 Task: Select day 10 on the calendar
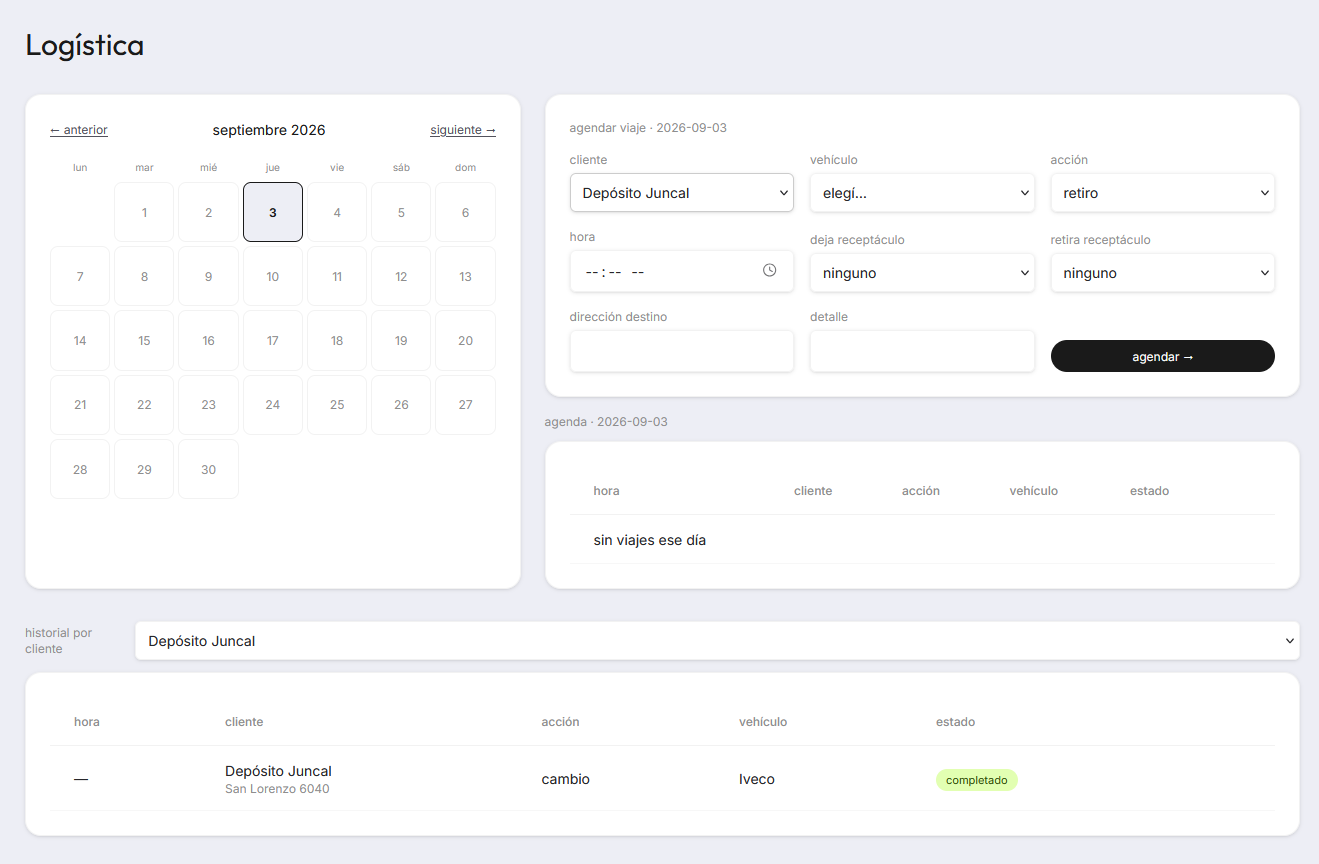click(273, 276)
